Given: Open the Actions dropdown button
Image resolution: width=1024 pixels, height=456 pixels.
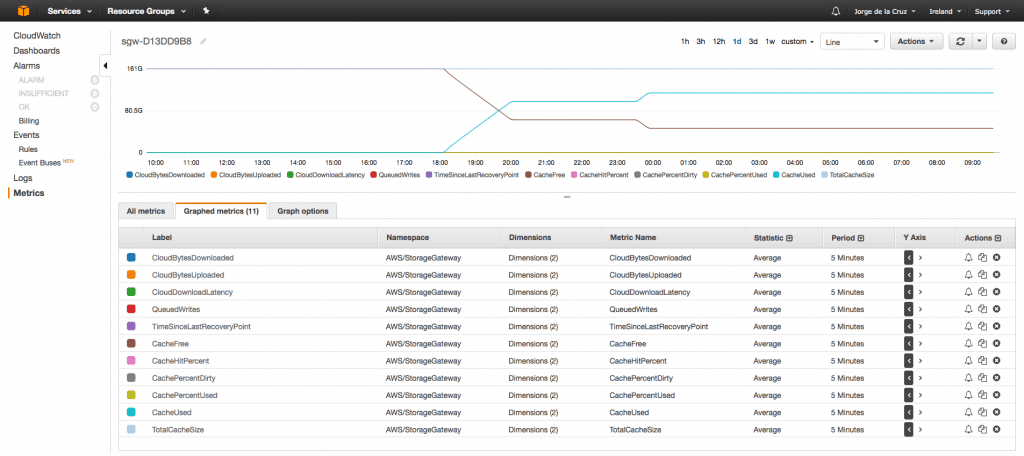Looking at the screenshot, I should coord(916,41).
